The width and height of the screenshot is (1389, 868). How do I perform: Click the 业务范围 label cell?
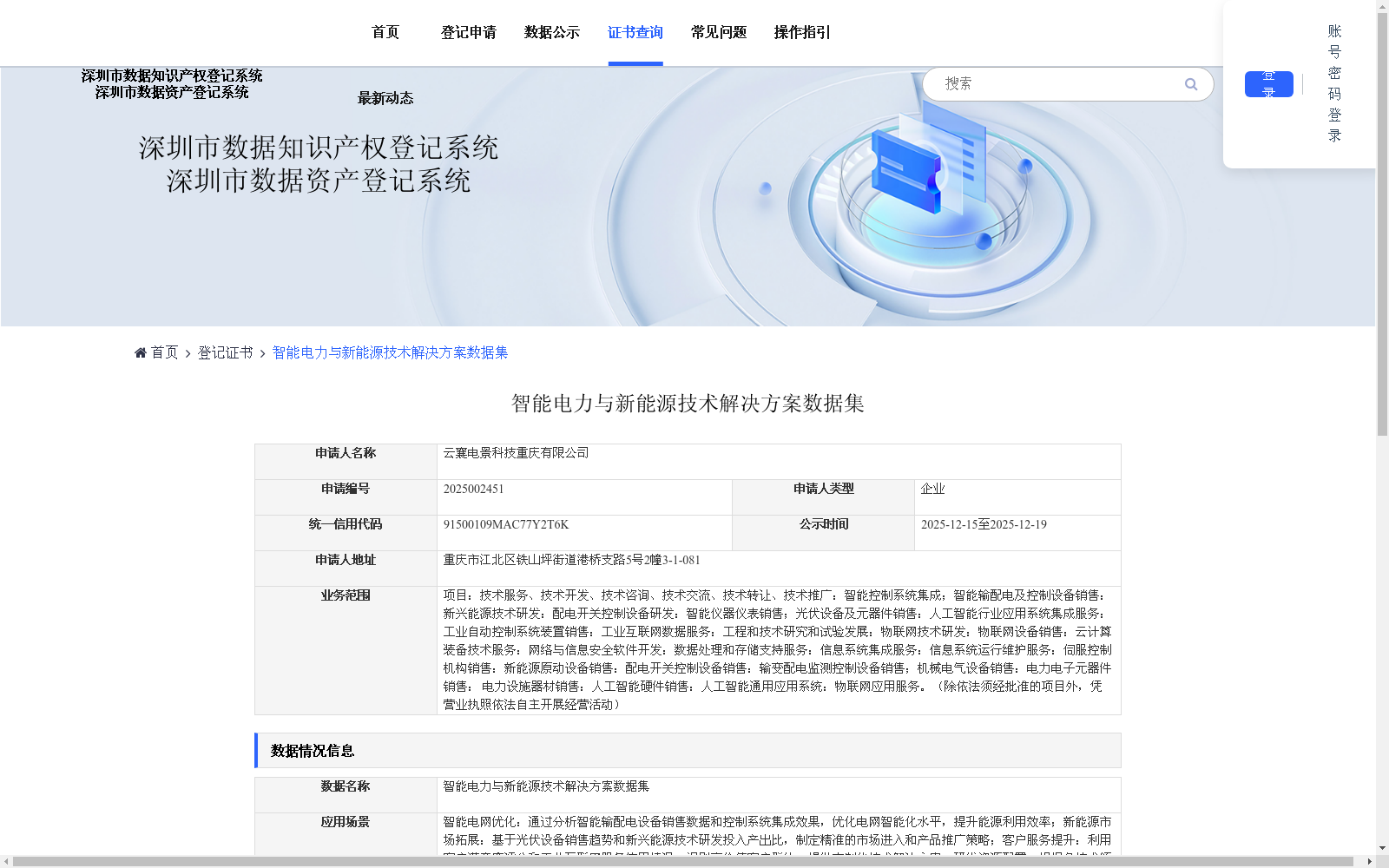tap(346, 650)
